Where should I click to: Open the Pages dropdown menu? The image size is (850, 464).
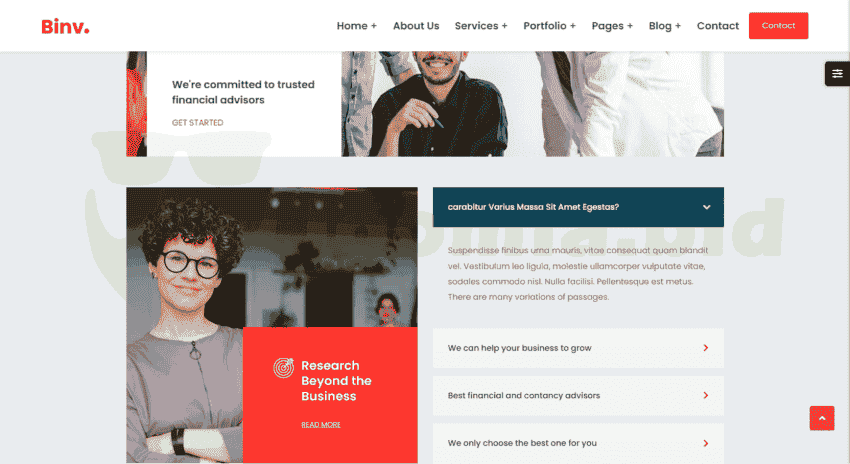tap(612, 26)
